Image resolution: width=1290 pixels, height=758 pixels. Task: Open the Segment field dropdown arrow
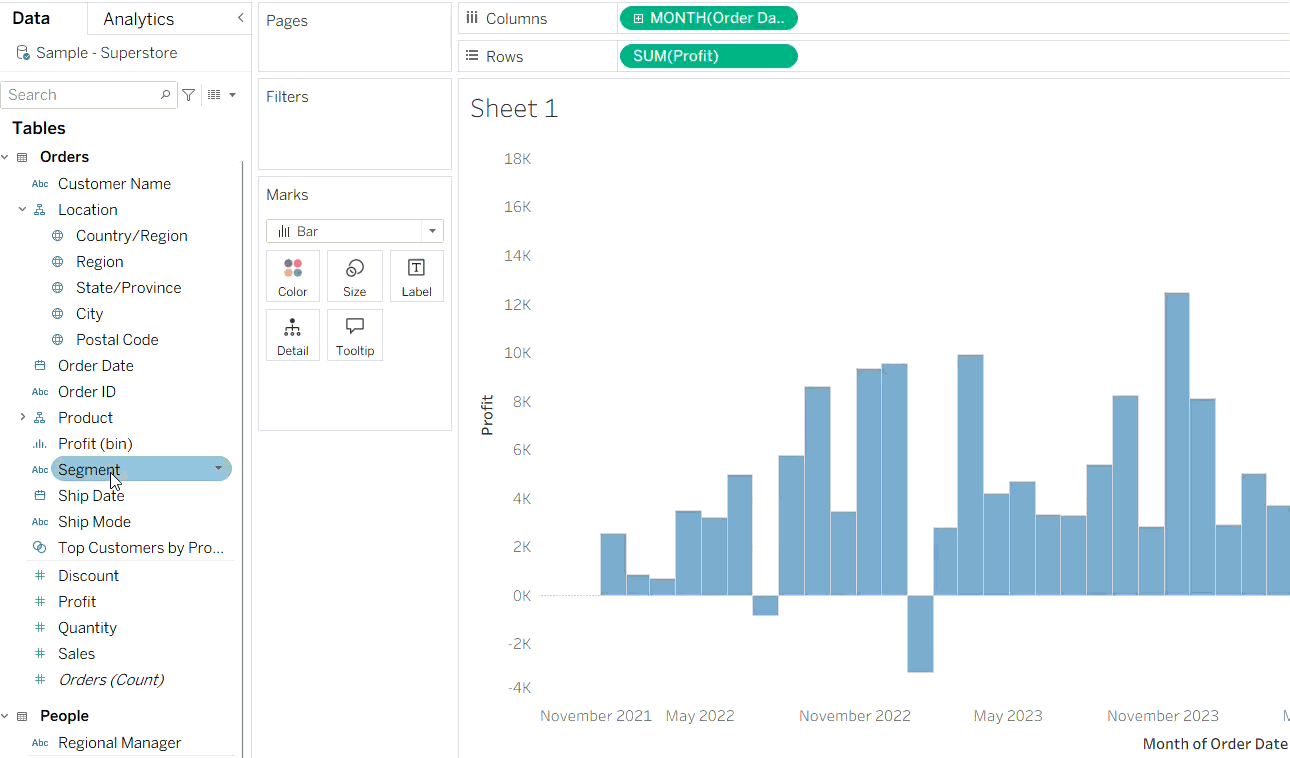tap(218, 469)
